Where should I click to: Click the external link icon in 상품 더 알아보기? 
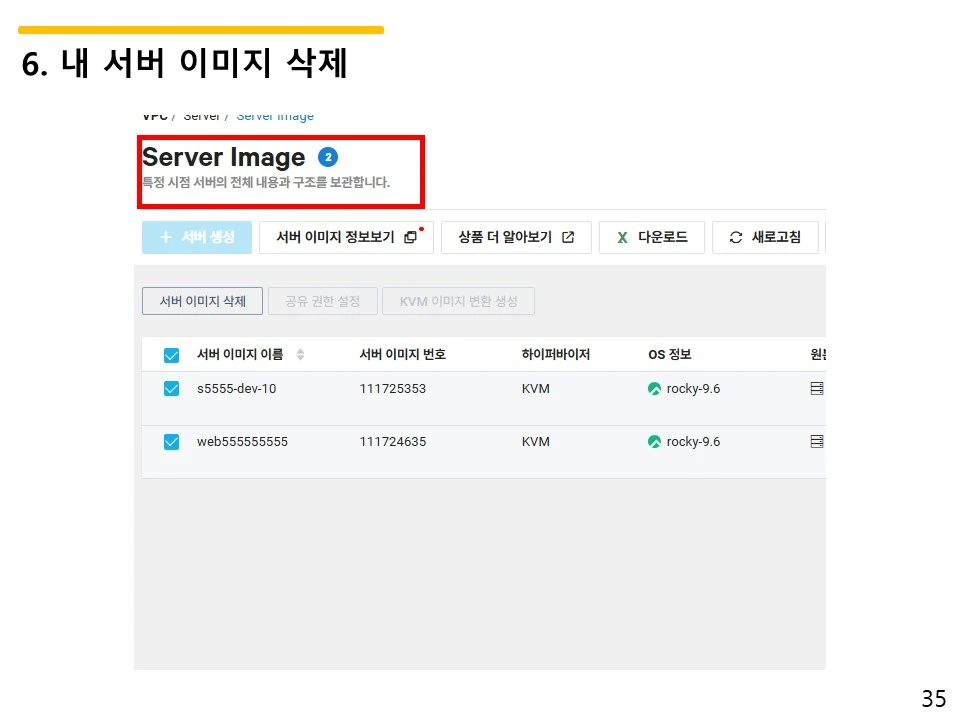click(x=569, y=237)
